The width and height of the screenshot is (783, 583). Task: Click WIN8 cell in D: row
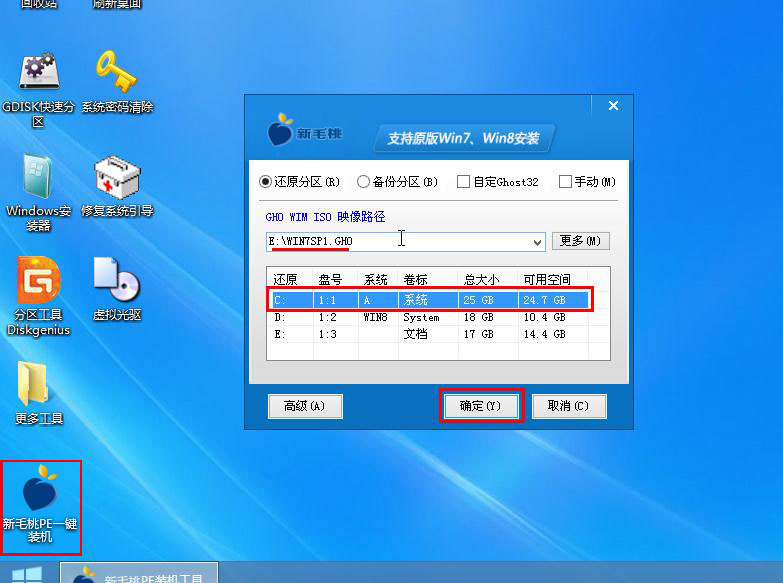(x=376, y=317)
